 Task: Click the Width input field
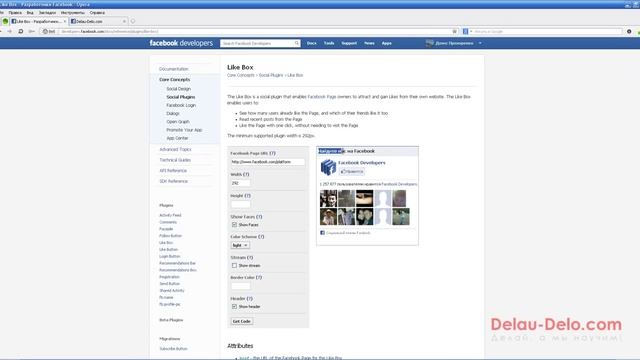click(x=240, y=183)
